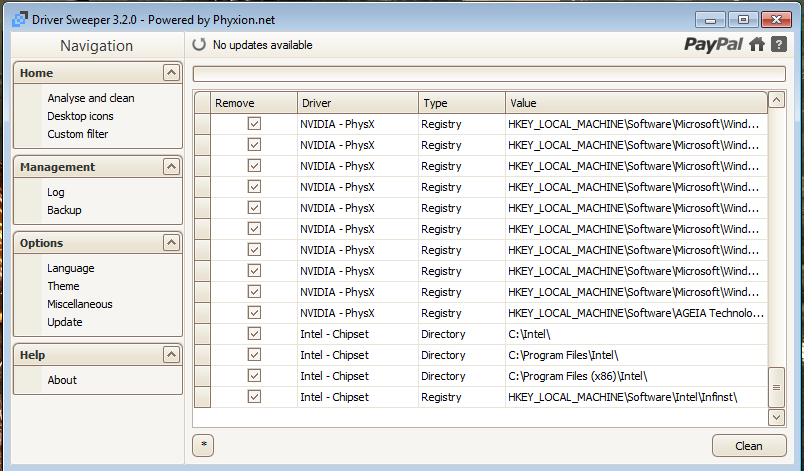
Task: Open the Update page
Action: pos(65,322)
